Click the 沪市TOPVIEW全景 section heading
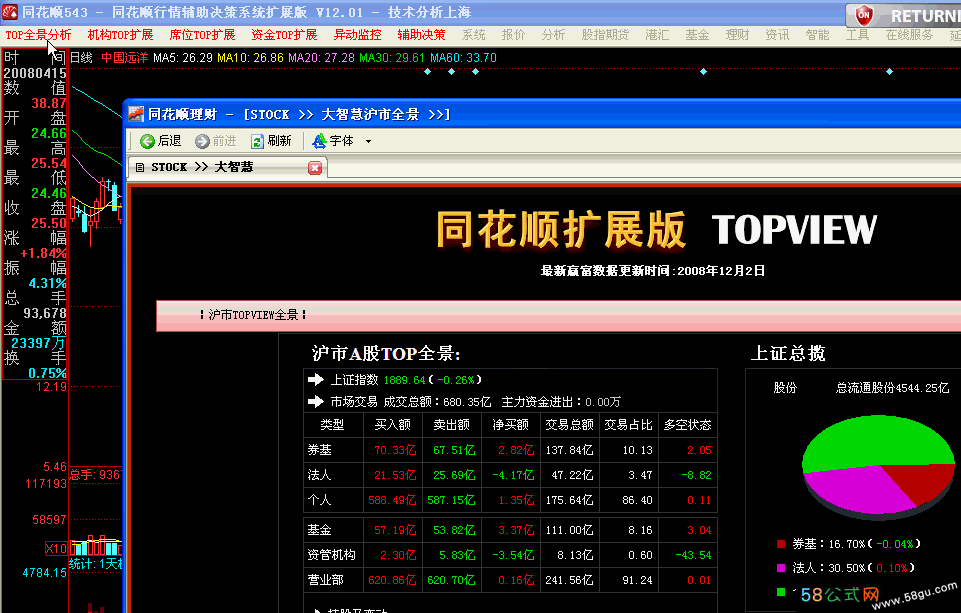Image resolution: width=961 pixels, height=613 pixels. 253,315
